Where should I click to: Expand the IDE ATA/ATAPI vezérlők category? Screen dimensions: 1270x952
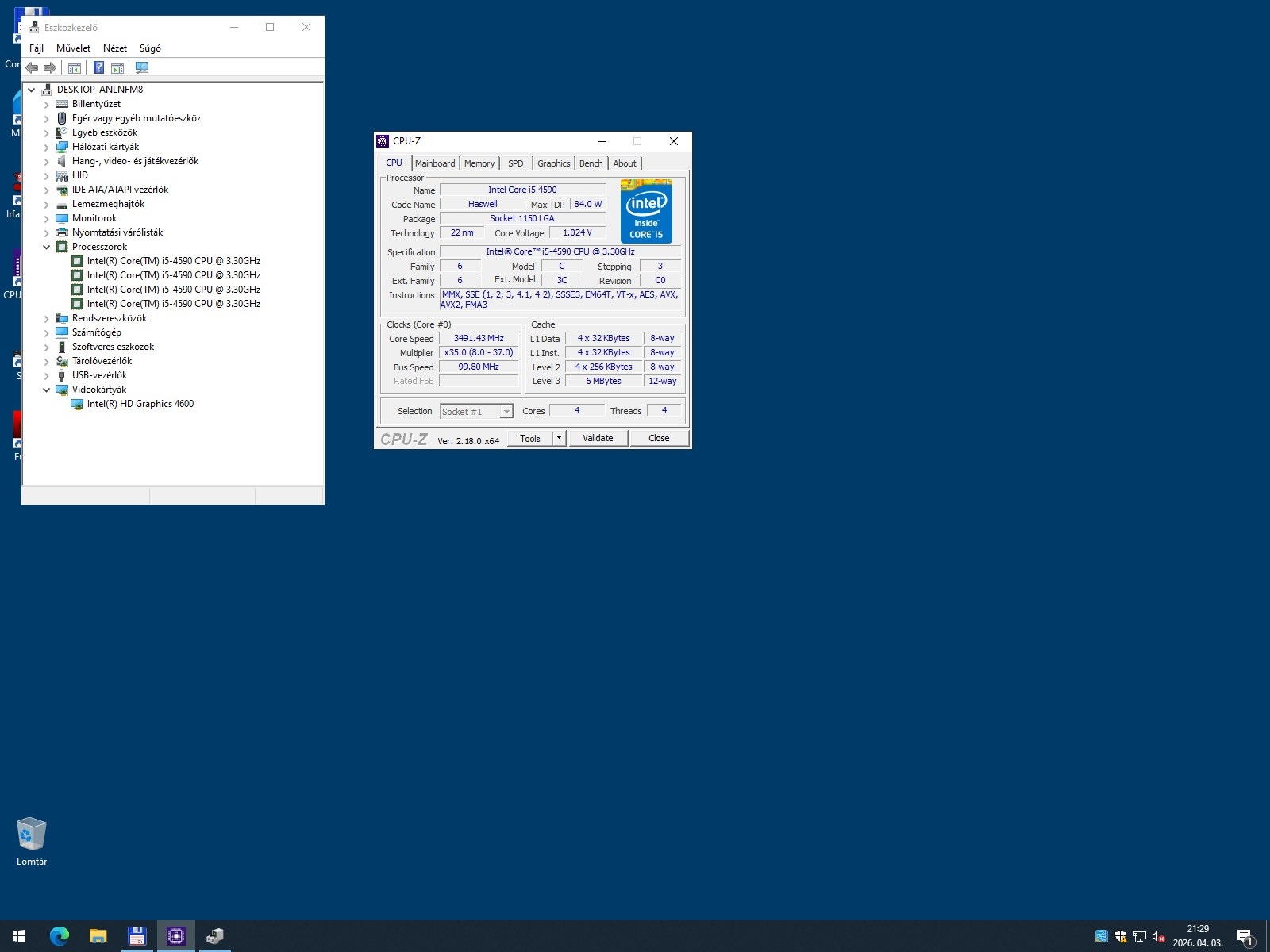[46, 190]
